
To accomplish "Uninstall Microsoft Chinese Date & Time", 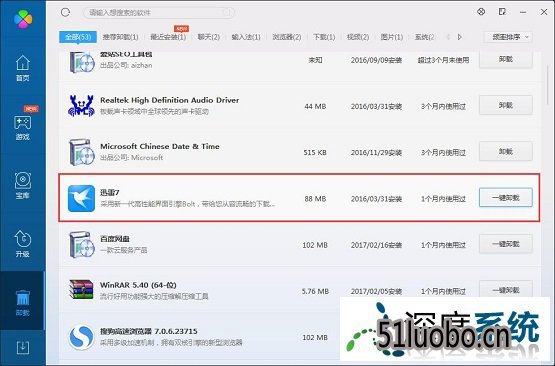I will click(x=505, y=151).
